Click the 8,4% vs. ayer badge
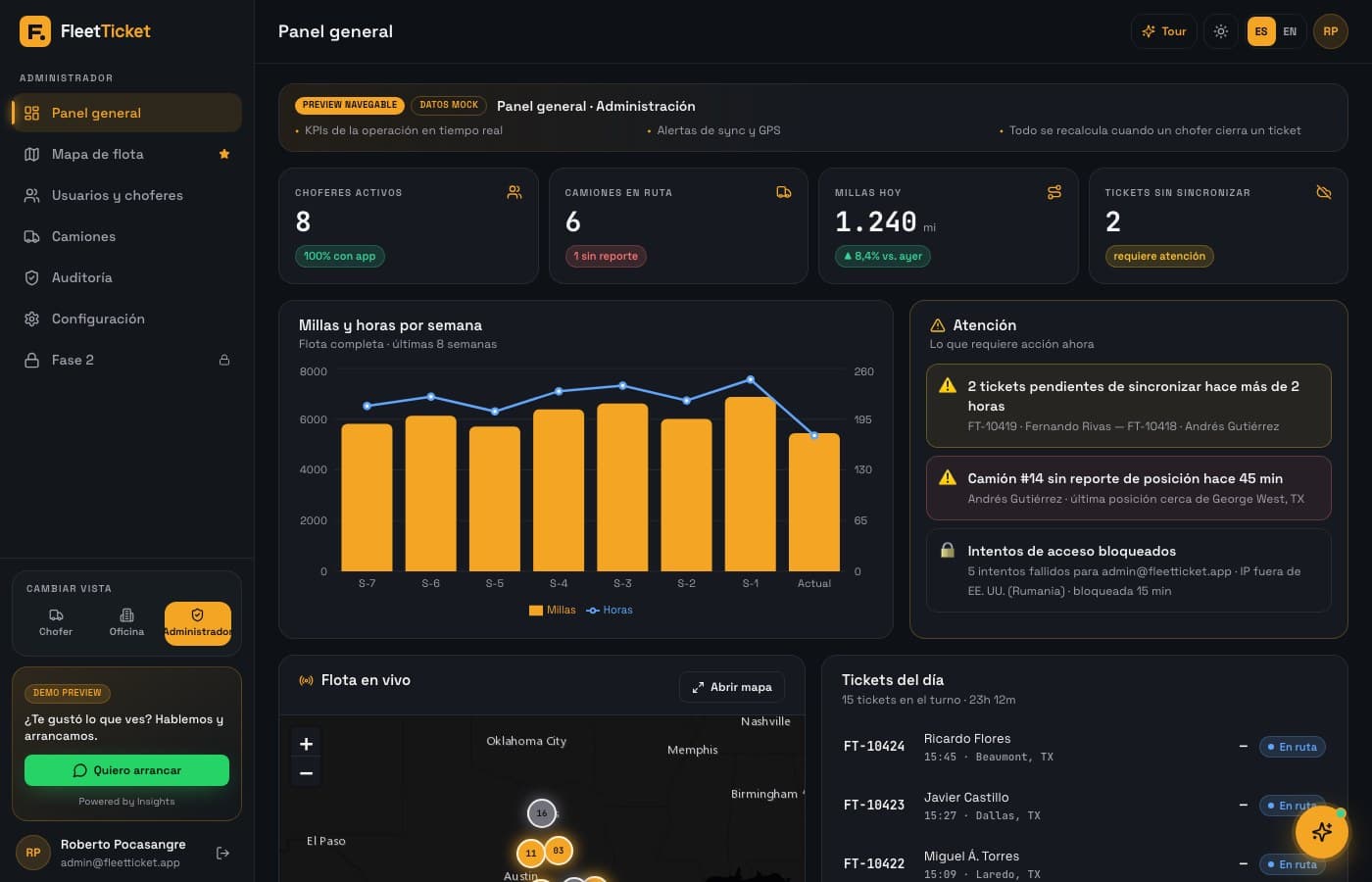 [x=883, y=256]
